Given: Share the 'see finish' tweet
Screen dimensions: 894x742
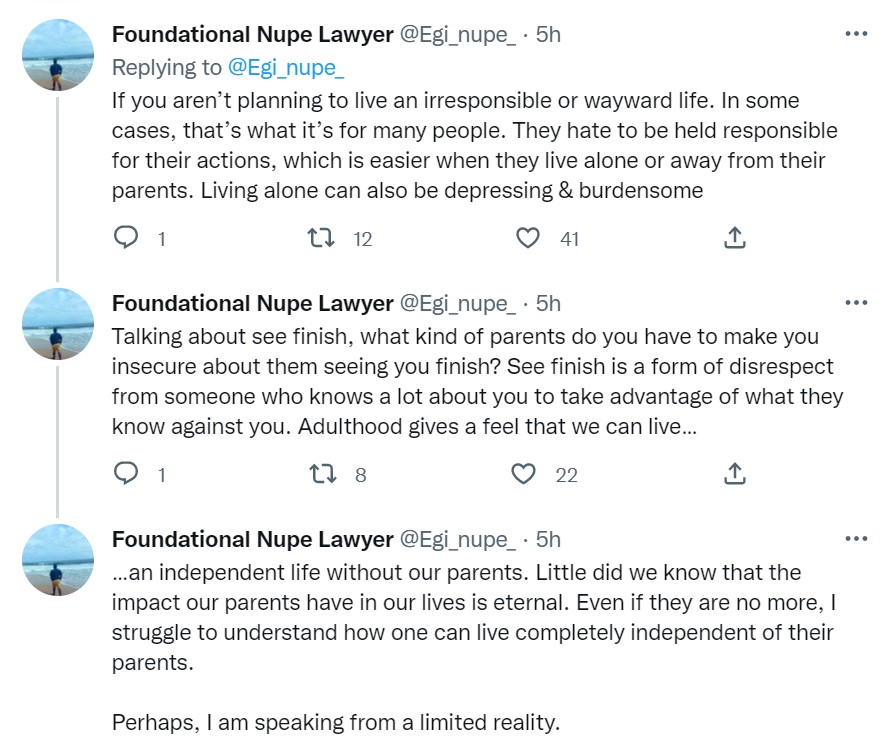Looking at the screenshot, I should [734, 474].
